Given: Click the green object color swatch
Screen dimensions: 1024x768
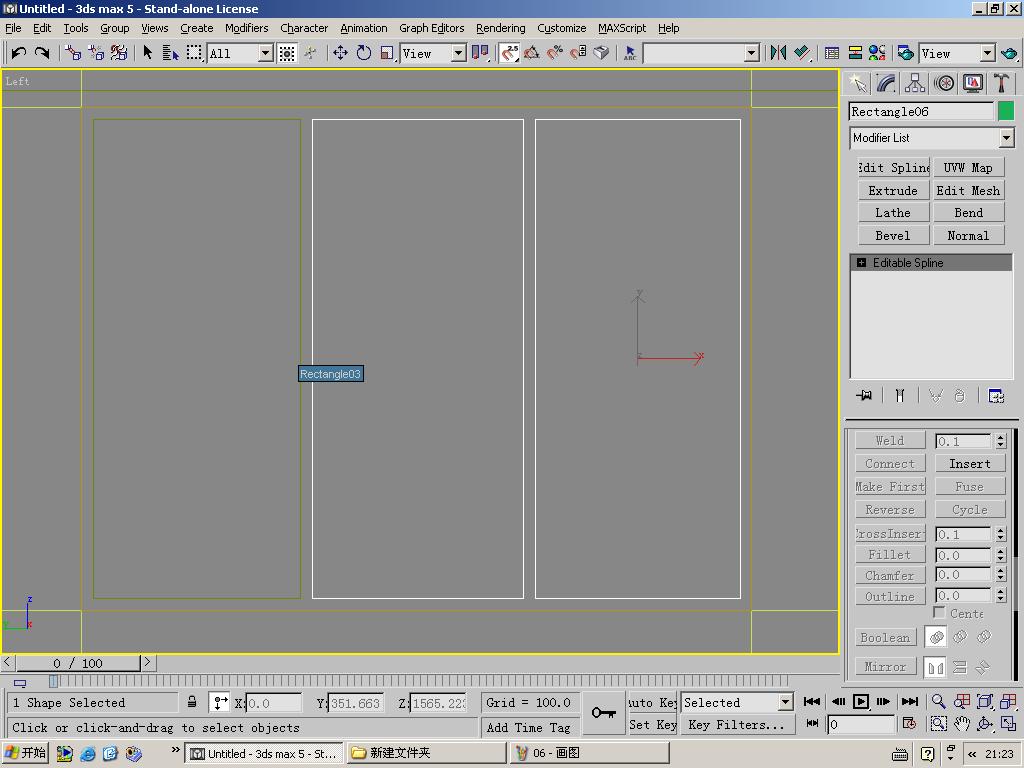Looking at the screenshot, I should 1006,111.
